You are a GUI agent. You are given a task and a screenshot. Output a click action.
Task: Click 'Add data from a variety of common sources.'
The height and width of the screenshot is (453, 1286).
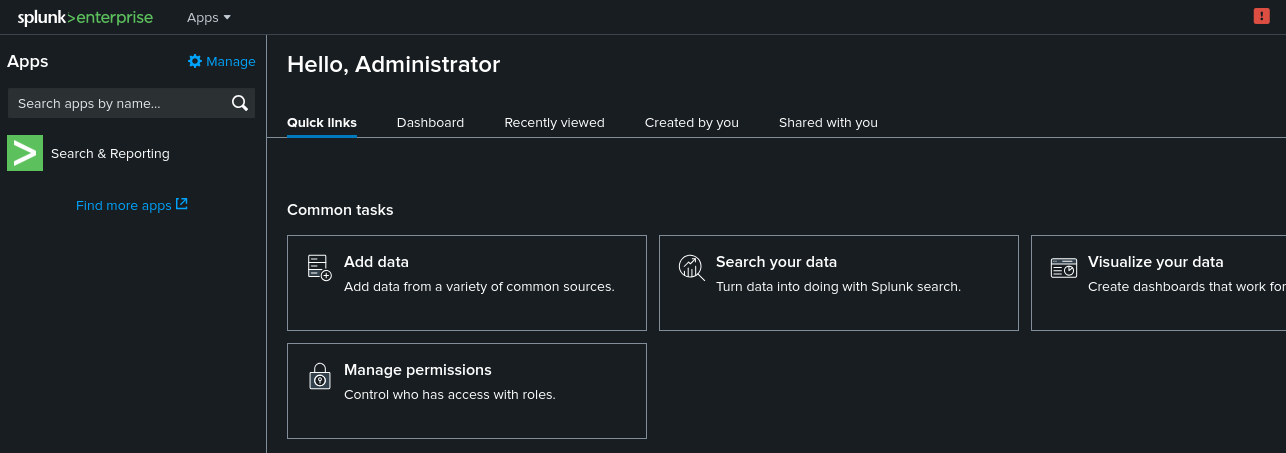[479, 286]
